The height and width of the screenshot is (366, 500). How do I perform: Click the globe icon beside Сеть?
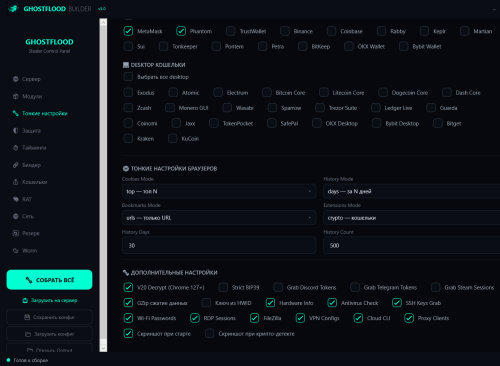tap(16, 216)
